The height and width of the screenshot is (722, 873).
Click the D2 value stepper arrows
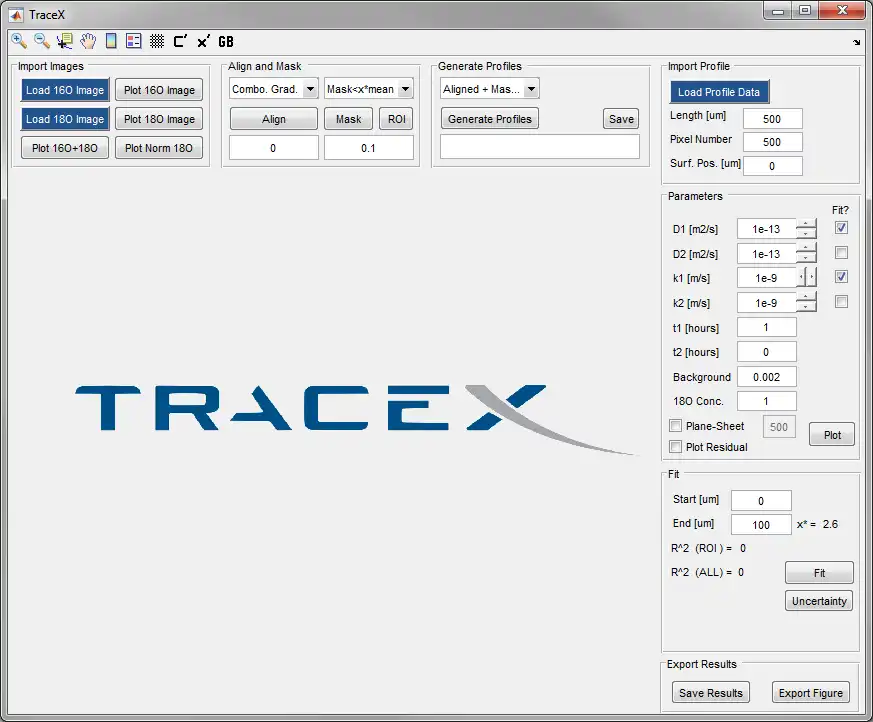(806, 253)
